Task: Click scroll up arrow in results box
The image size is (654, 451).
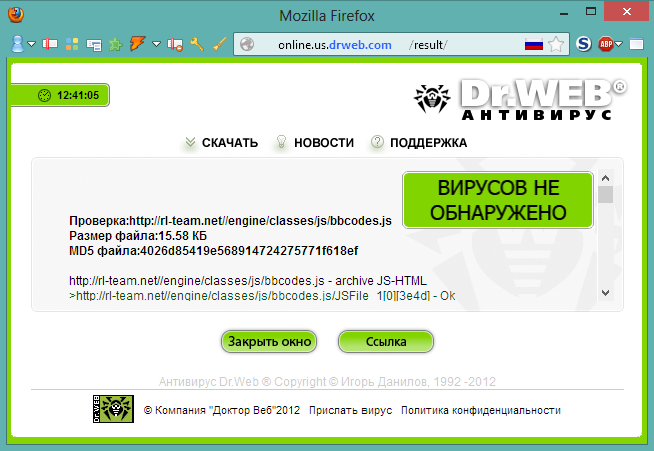Action: tap(606, 178)
